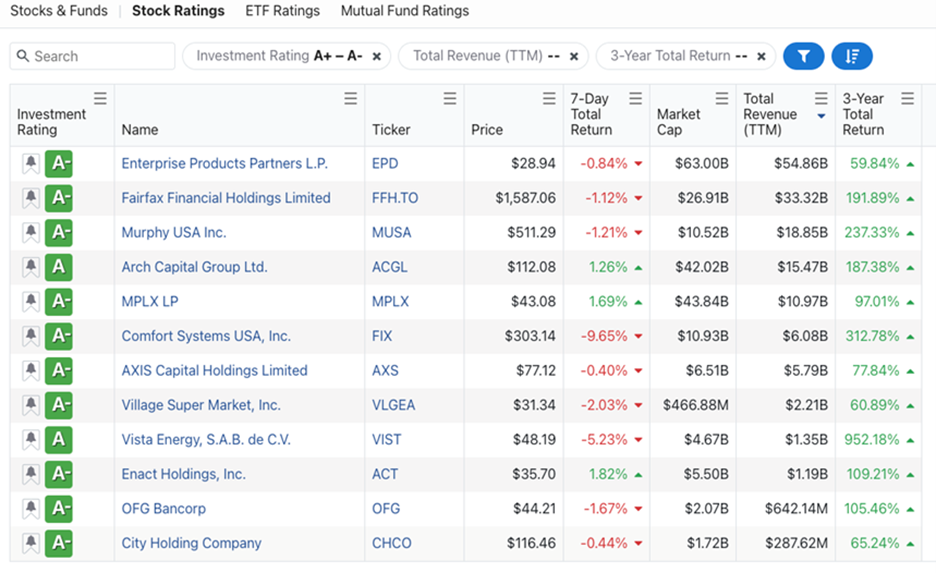
Task: Click into the Search field
Action: coord(93,56)
